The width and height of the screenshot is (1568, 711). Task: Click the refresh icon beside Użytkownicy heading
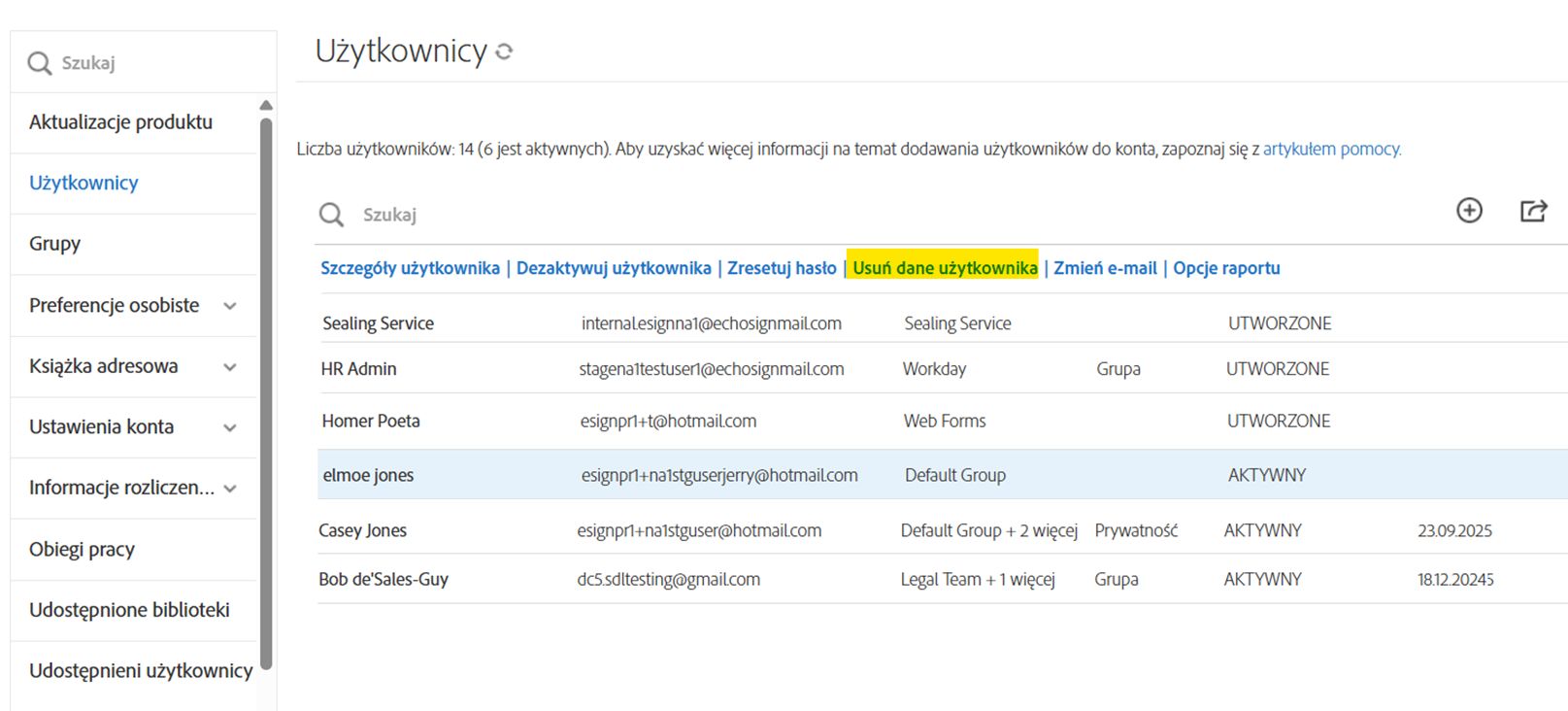click(x=504, y=51)
